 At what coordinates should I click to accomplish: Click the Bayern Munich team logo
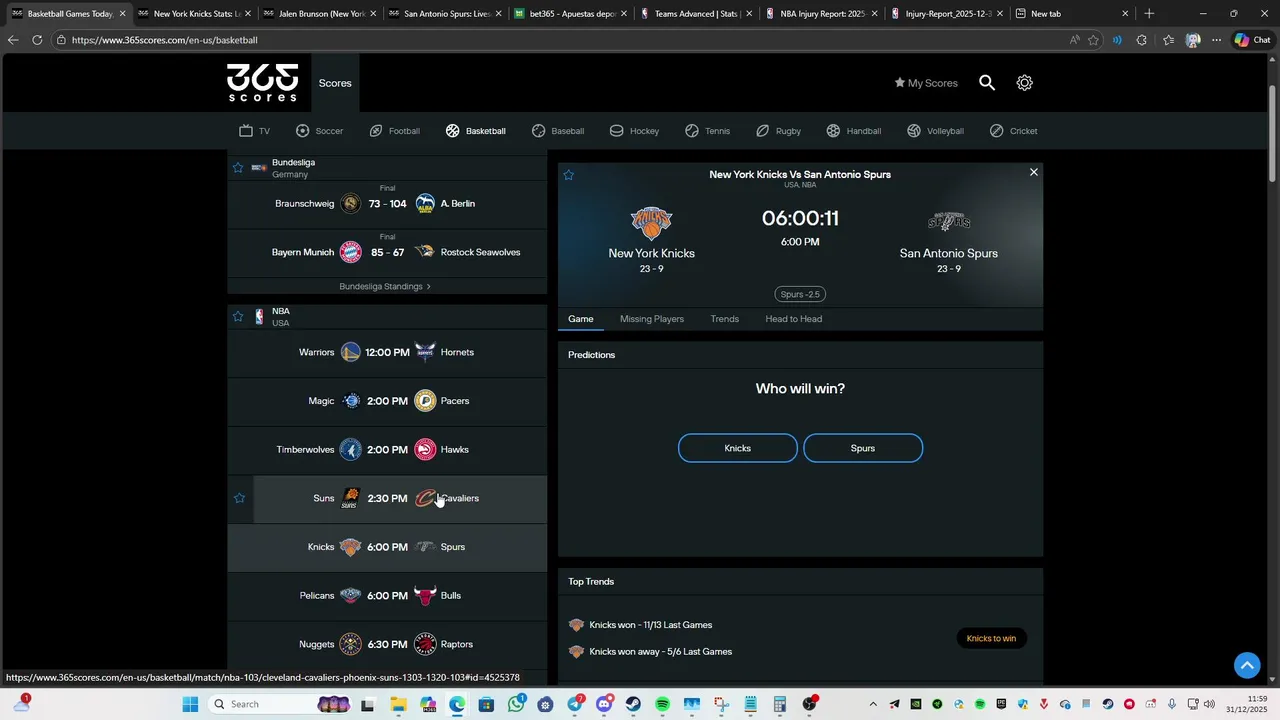pos(350,252)
